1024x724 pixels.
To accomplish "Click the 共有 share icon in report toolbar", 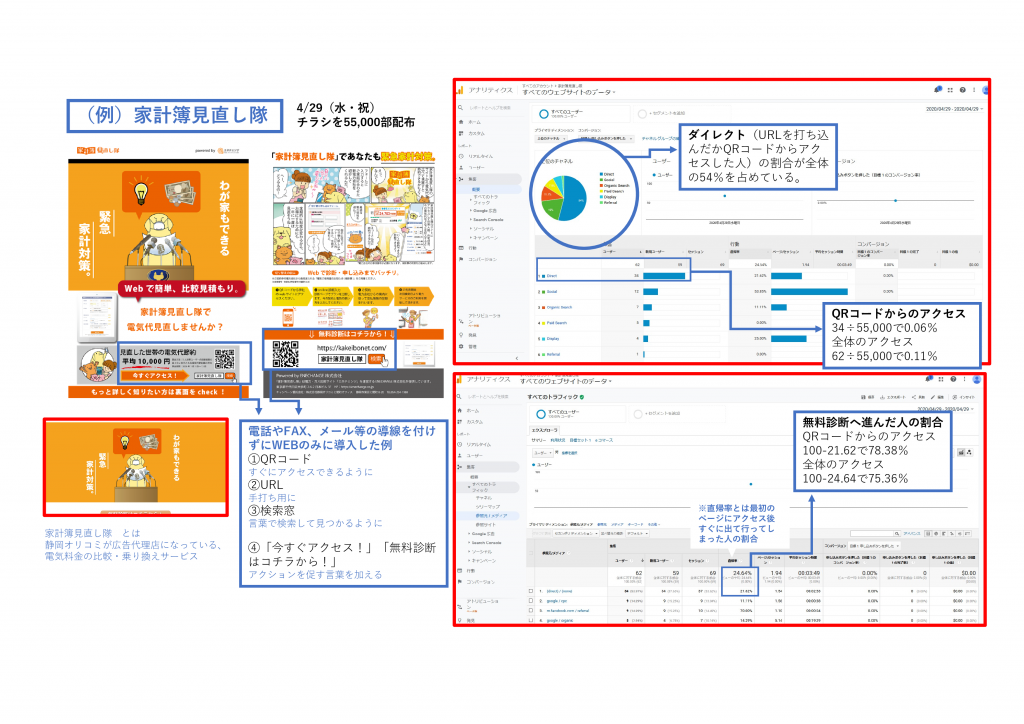I will (x=914, y=397).
